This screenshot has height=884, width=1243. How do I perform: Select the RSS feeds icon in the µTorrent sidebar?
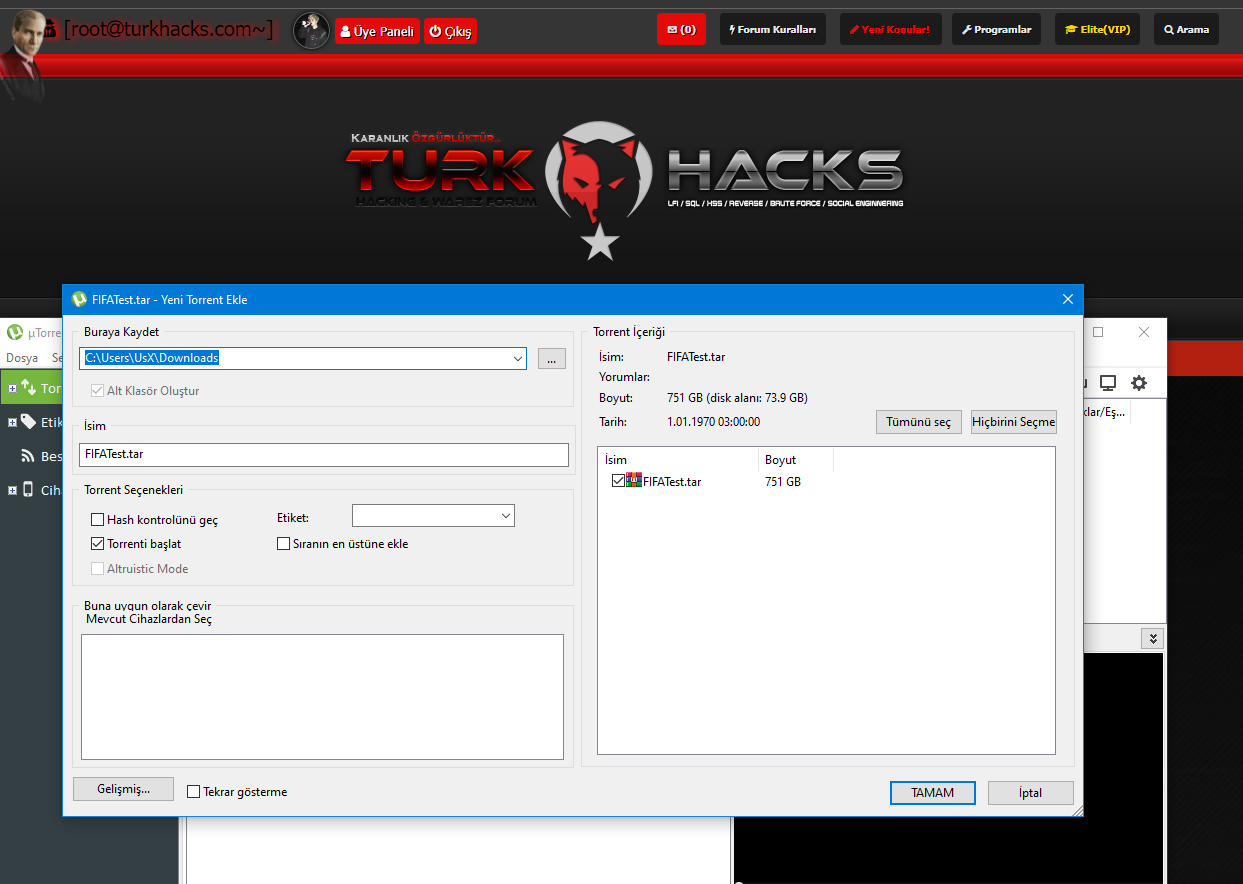coord(28,456)
